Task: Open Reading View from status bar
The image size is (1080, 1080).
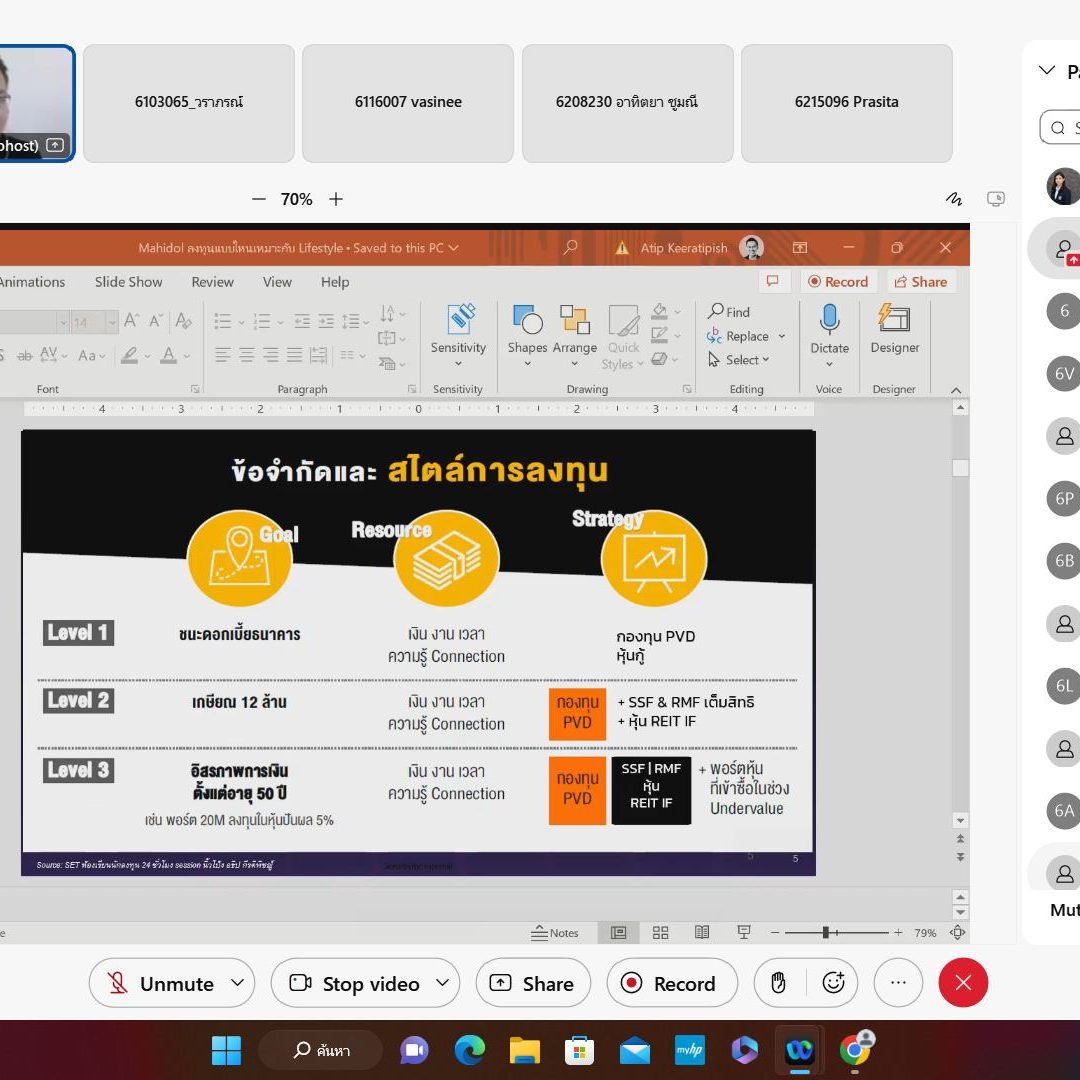Action: tap(702, 933)
